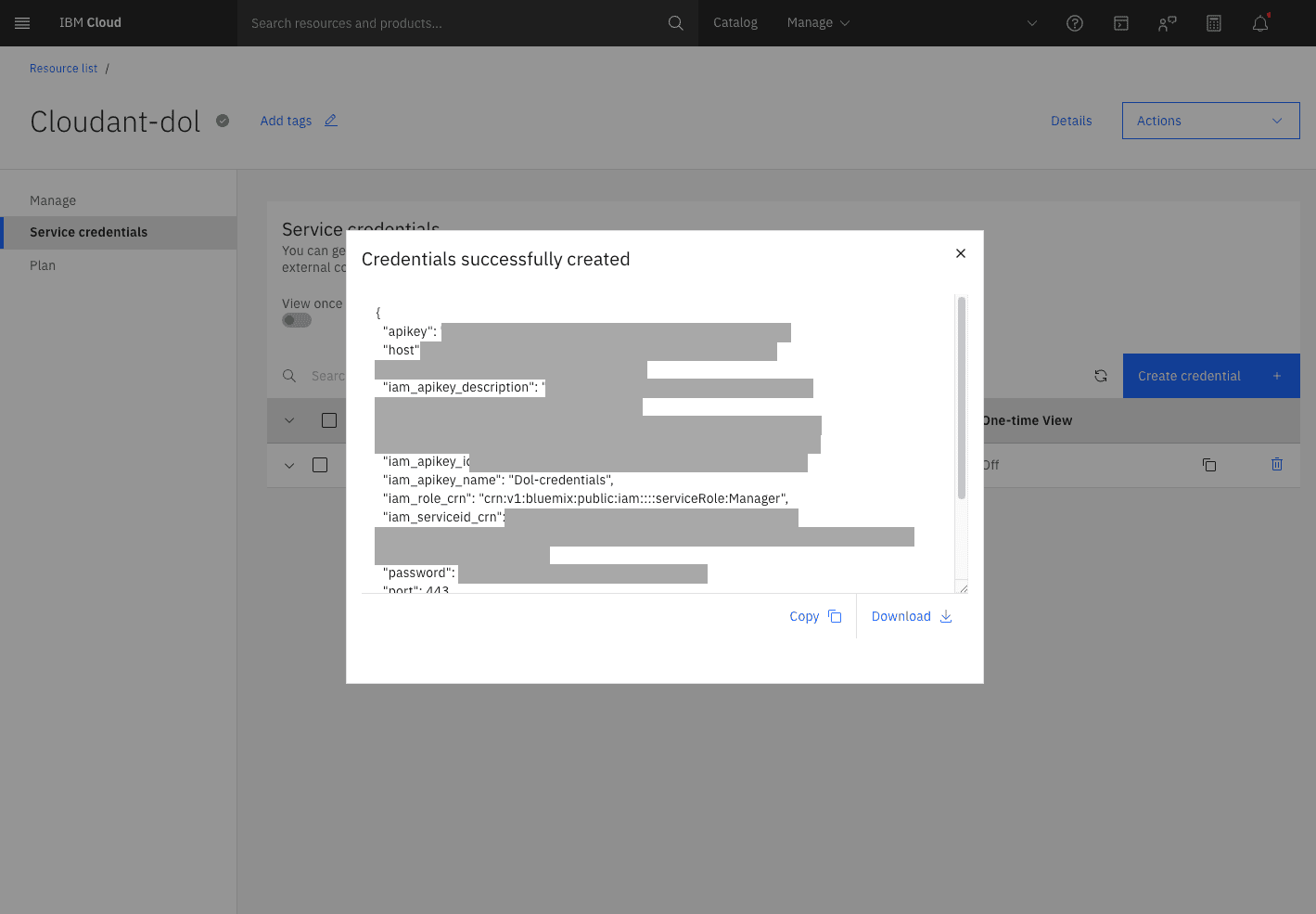Screen dimensions: 1316x914
Task: Click the JSON text area resize handle
Action: click(x=964, y=588)
